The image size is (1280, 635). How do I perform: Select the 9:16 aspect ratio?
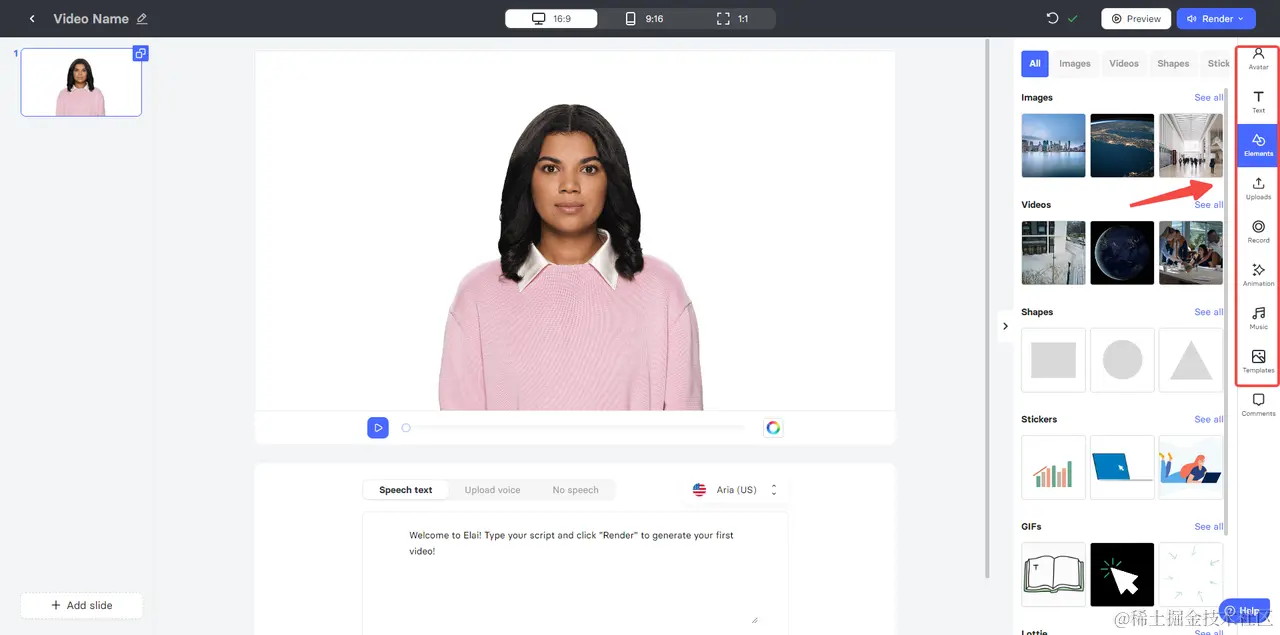click(643, 18)
